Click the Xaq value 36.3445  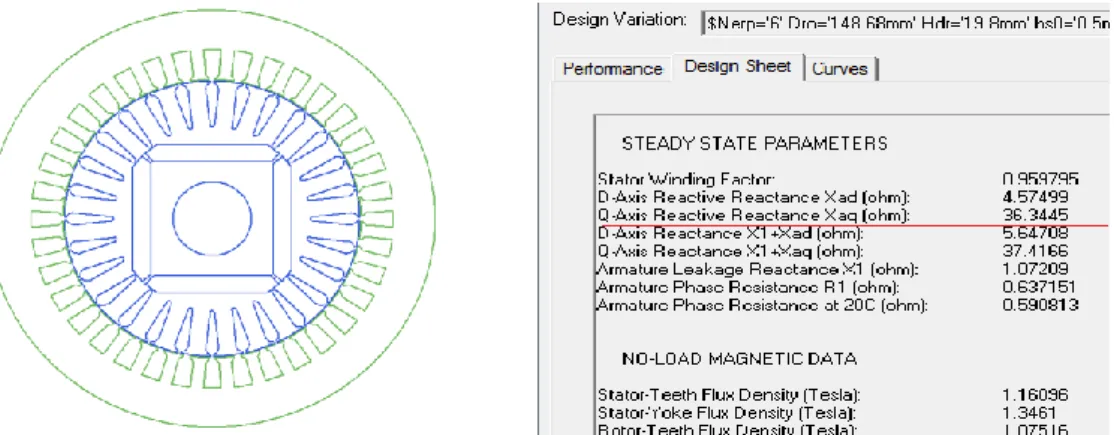pyautogui.click(x=1036, y=215)
